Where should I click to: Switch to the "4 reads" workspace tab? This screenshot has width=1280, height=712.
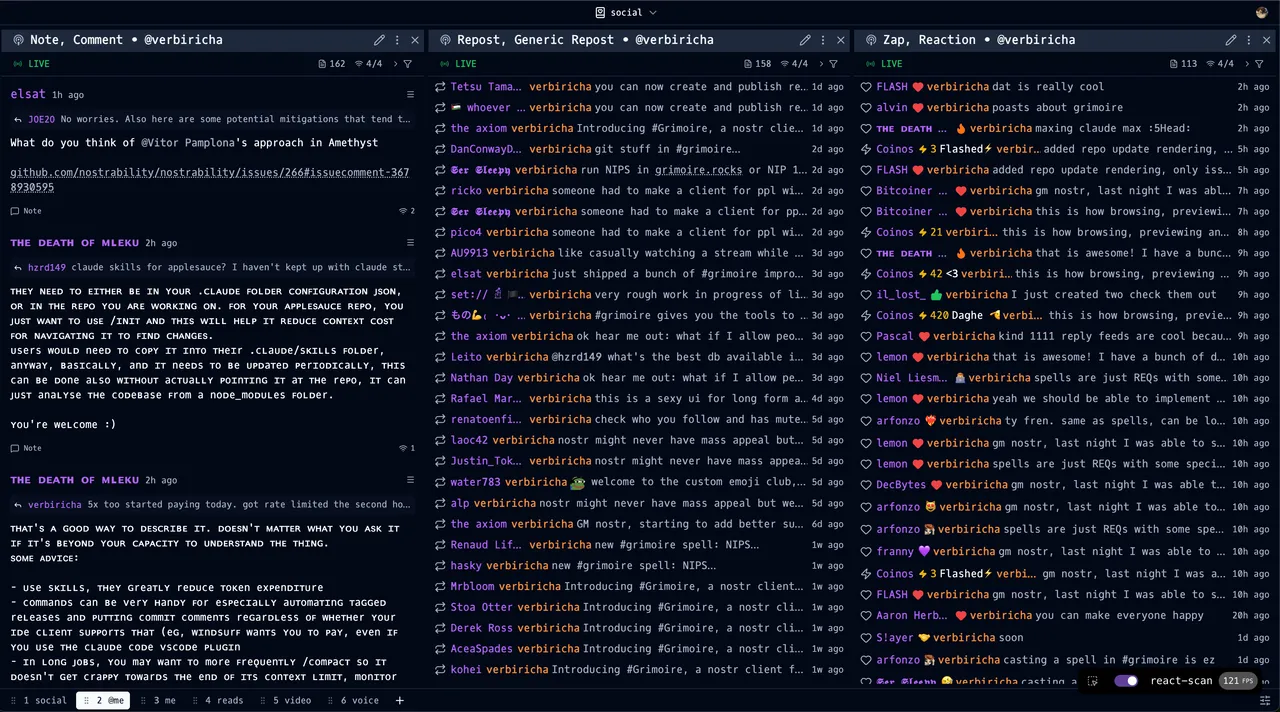[x=224, y=700]
